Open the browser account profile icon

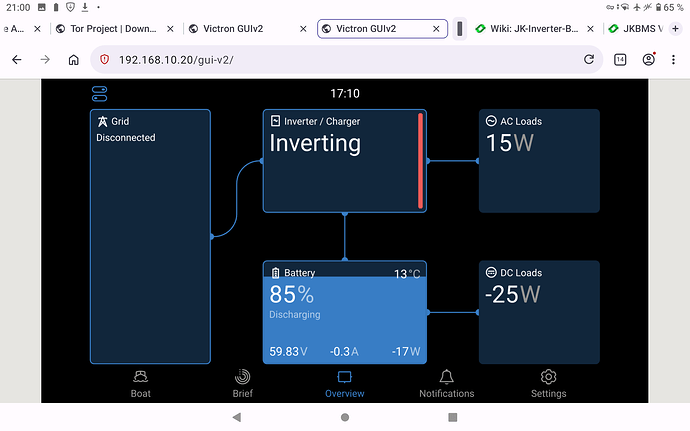[649, 60]
